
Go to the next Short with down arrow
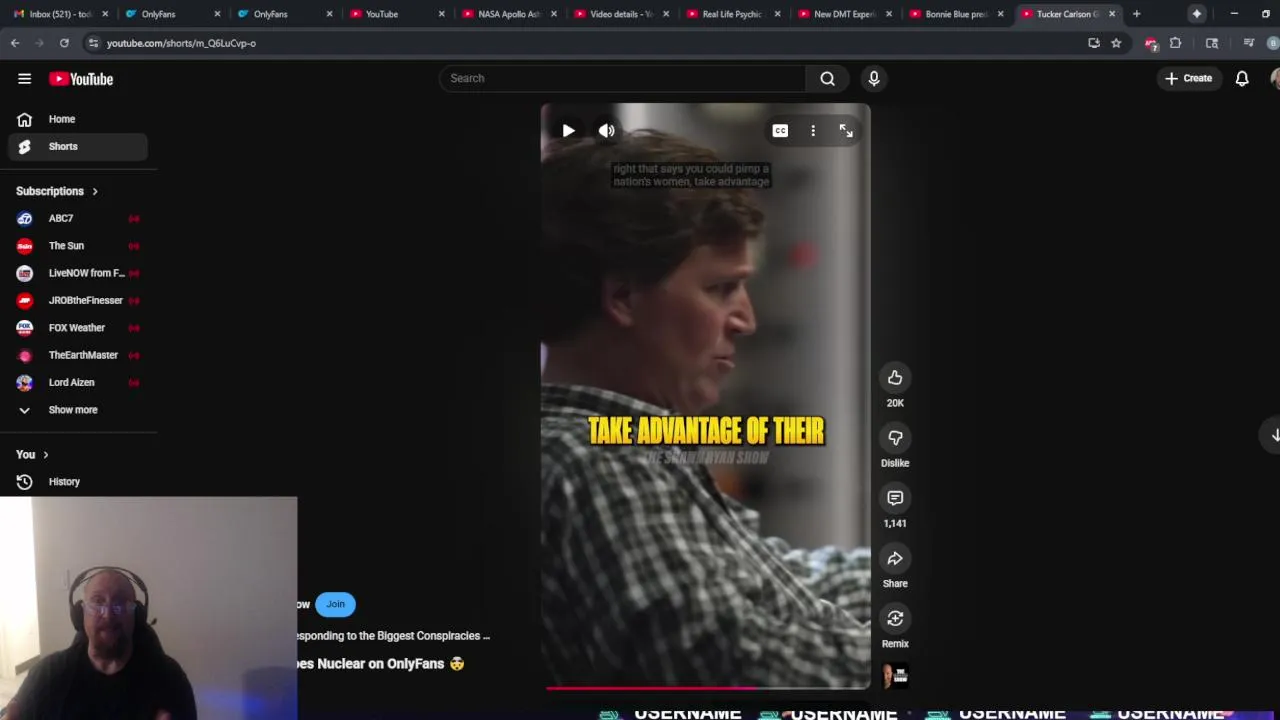[1275, 435]
